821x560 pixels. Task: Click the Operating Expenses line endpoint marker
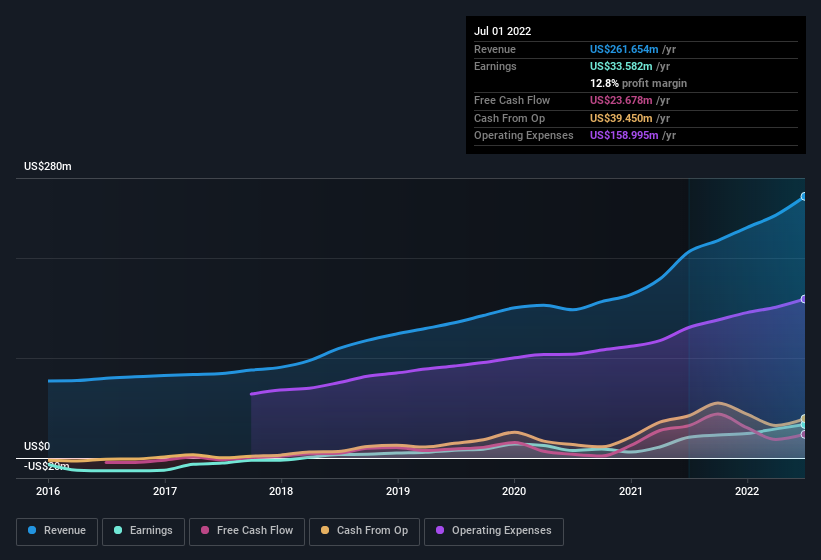pos(804,299)
